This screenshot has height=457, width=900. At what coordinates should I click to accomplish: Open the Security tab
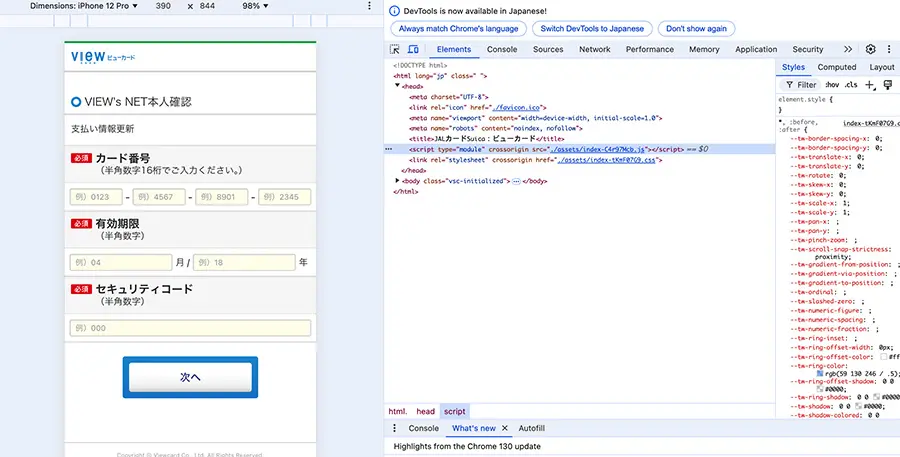coord(808,49)
